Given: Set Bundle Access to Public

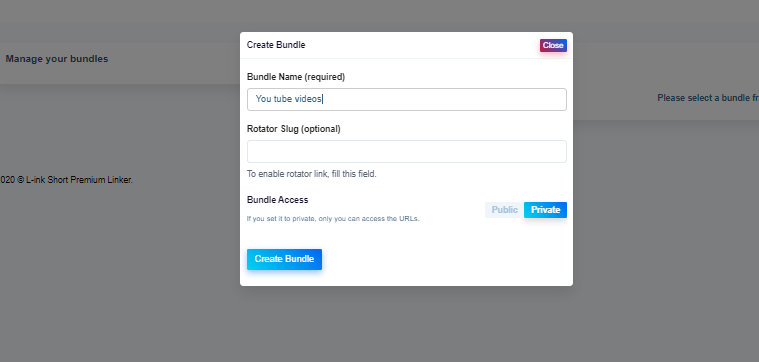Looking at the screenshot, I should (x=504, y=210).
